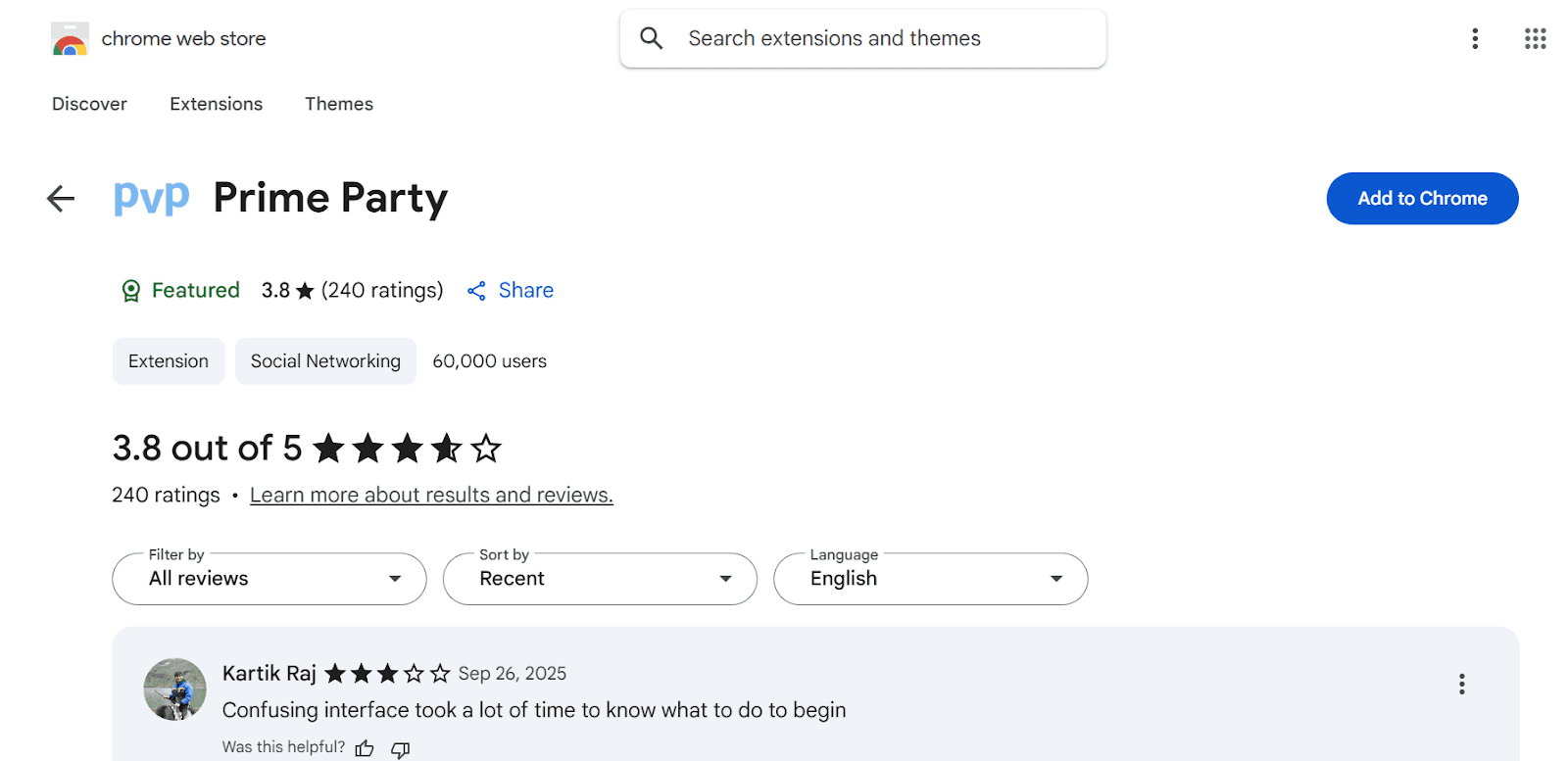Click the search magnifier icon
Image resolution: width=1568 pixels, height=761 pixels.
(652, 38)
